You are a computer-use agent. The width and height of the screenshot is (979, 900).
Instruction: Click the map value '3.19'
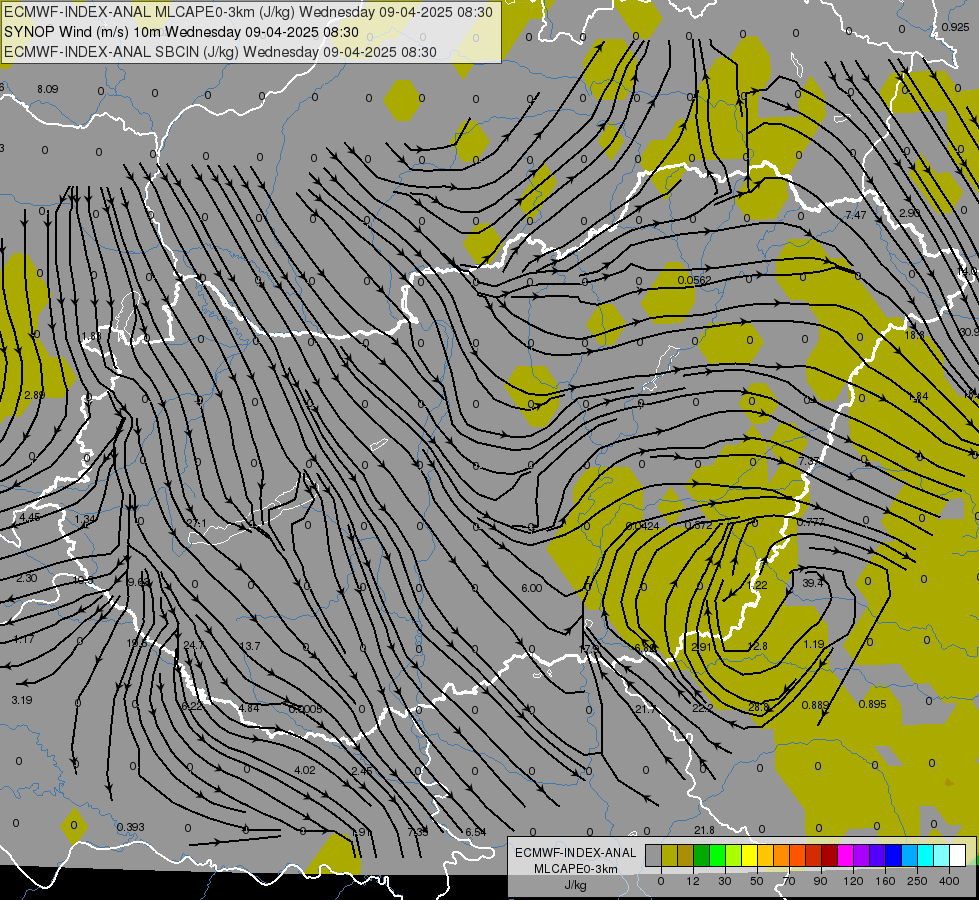coord(22,700)
